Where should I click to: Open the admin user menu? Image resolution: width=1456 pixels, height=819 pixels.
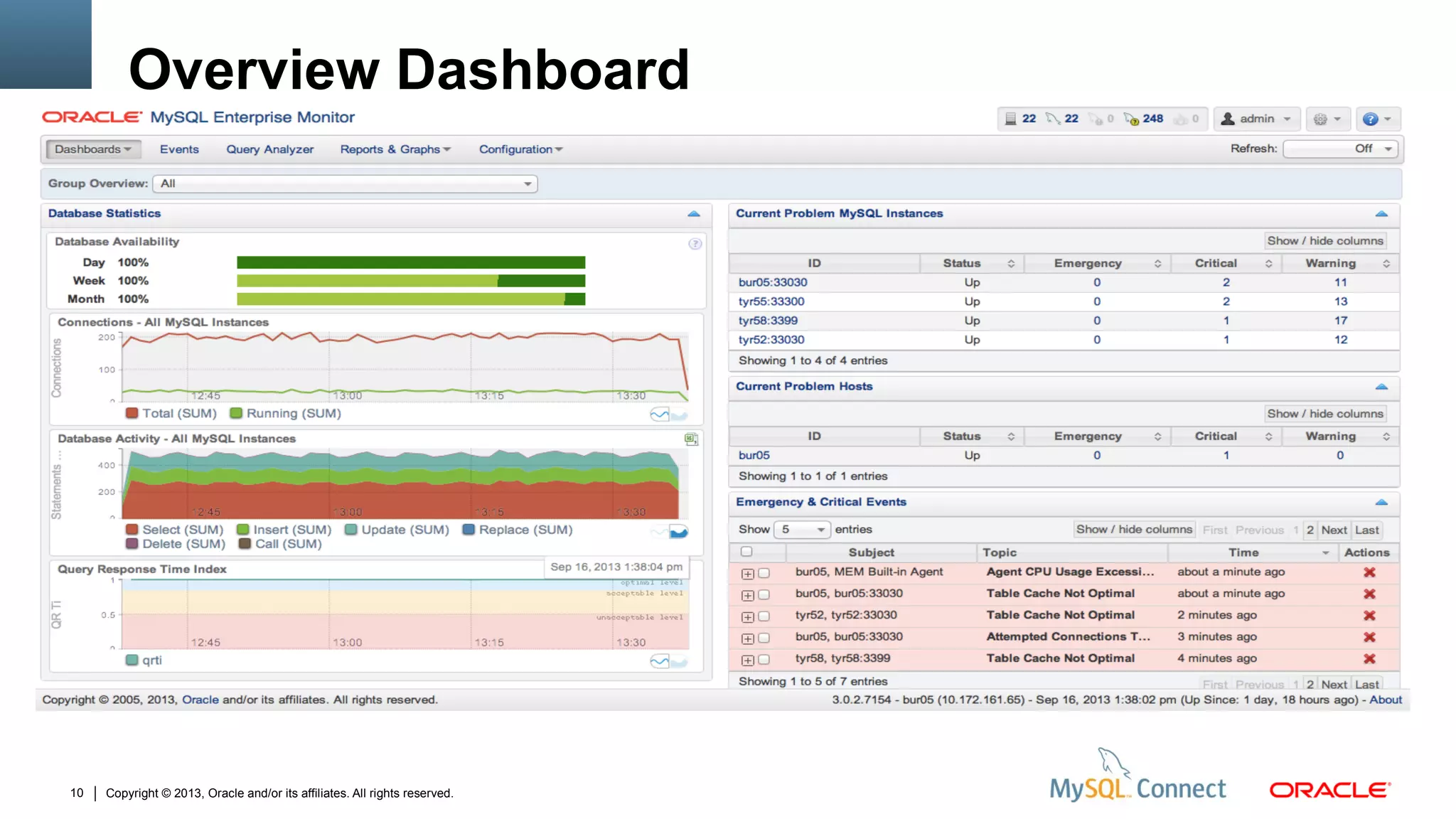(1256, 119)
